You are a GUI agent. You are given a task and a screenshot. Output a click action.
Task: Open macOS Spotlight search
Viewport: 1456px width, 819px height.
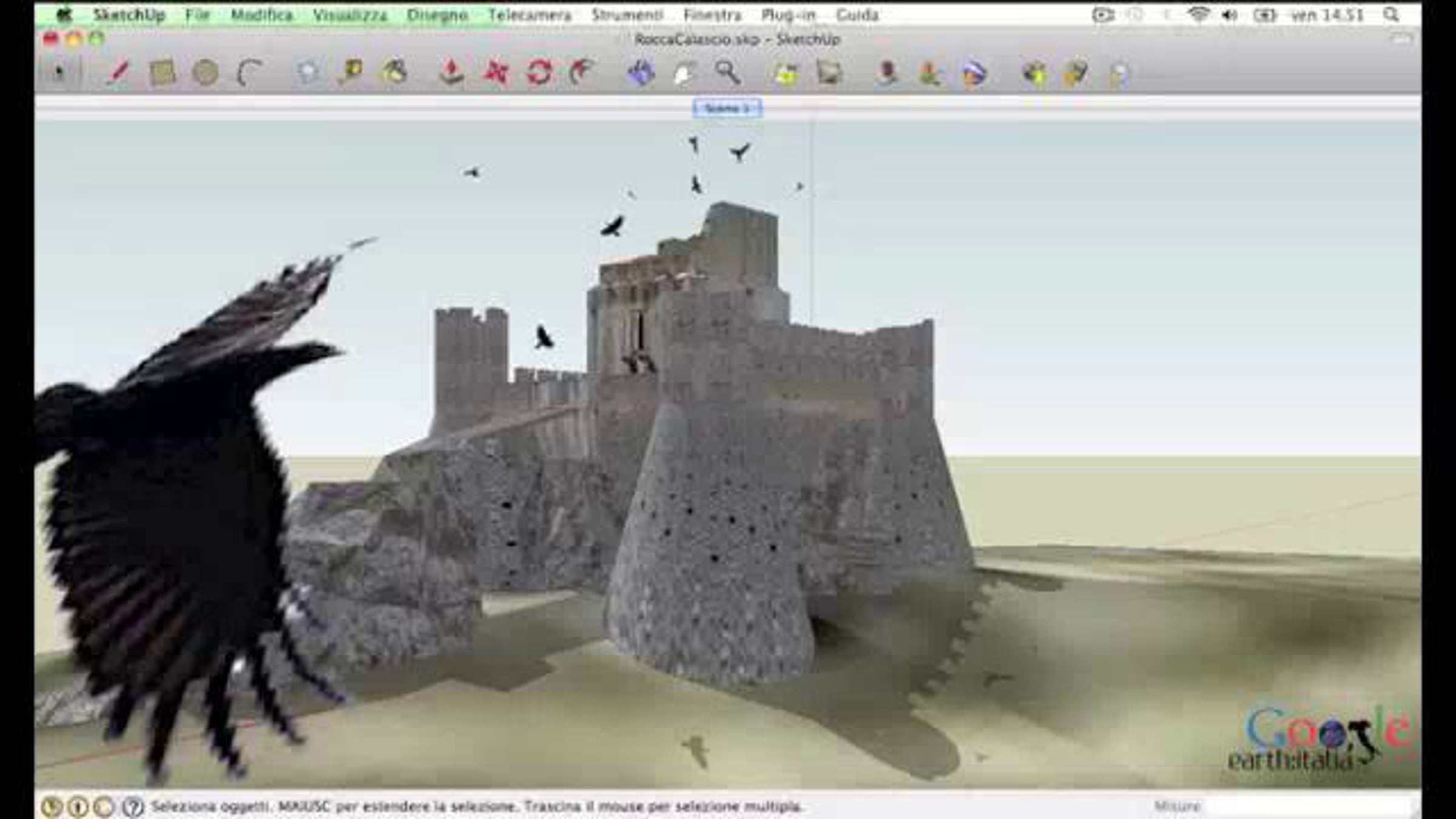[x=1391, y=15]
